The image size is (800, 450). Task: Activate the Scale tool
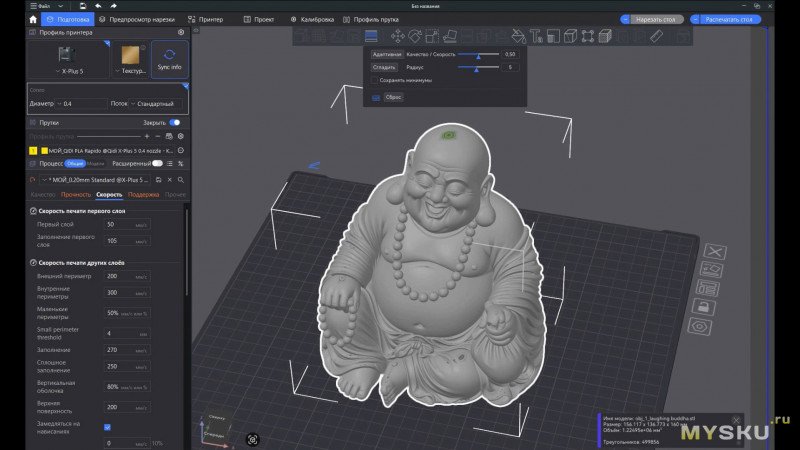[432, 36]
